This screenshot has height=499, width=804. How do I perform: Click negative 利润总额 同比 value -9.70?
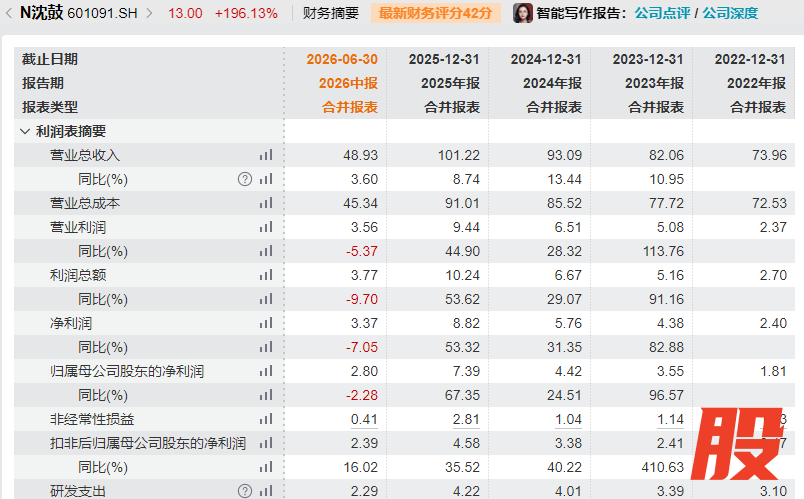pyautogui.click(x=362, y=299)
